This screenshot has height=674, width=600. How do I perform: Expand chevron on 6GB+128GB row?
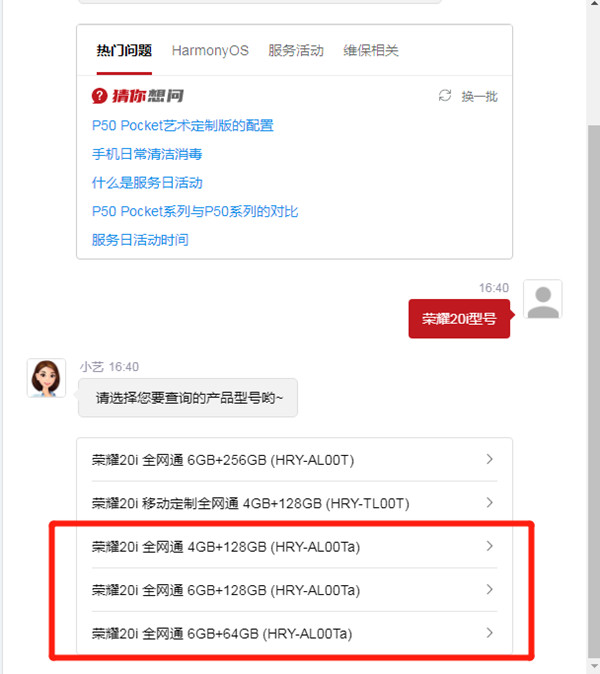[x=489, y=589]
